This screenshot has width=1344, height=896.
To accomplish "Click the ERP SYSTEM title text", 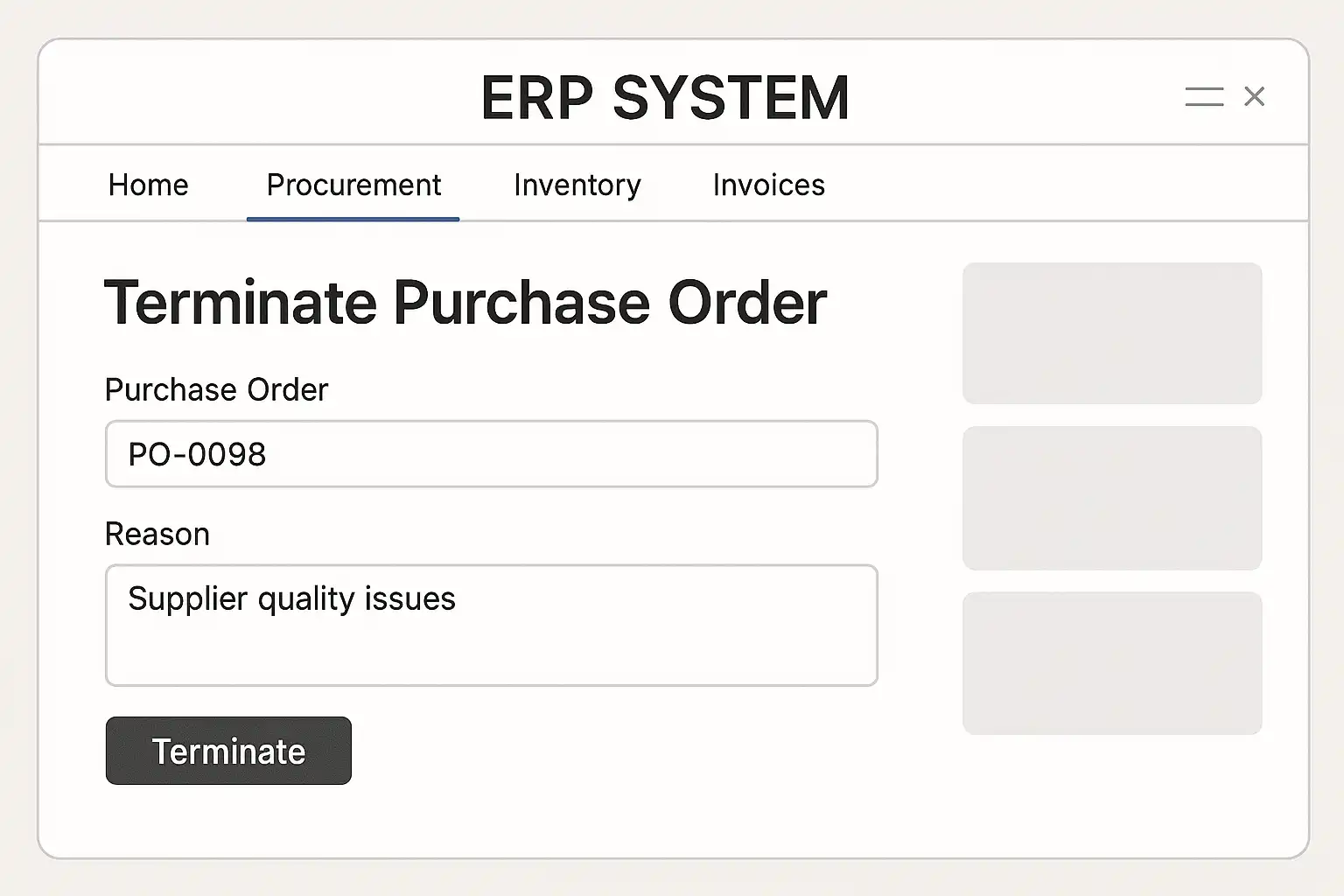I will coord(665,97).
